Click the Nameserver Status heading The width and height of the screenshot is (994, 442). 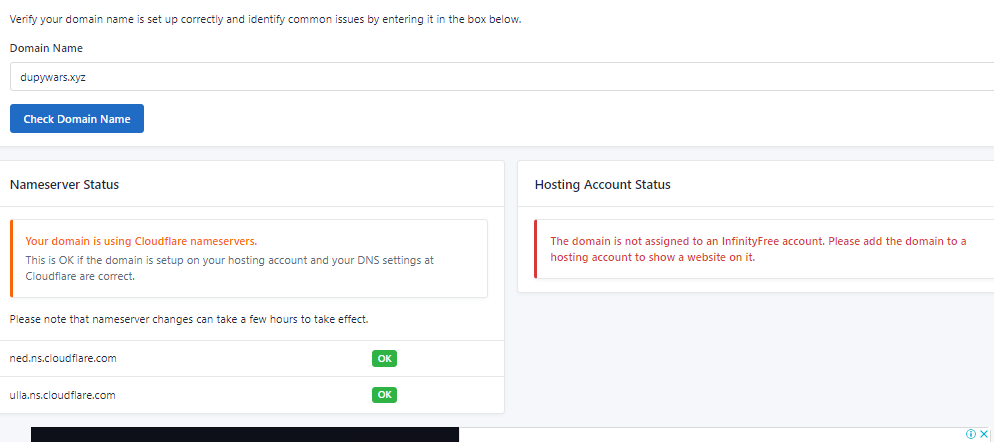point(64,185)
